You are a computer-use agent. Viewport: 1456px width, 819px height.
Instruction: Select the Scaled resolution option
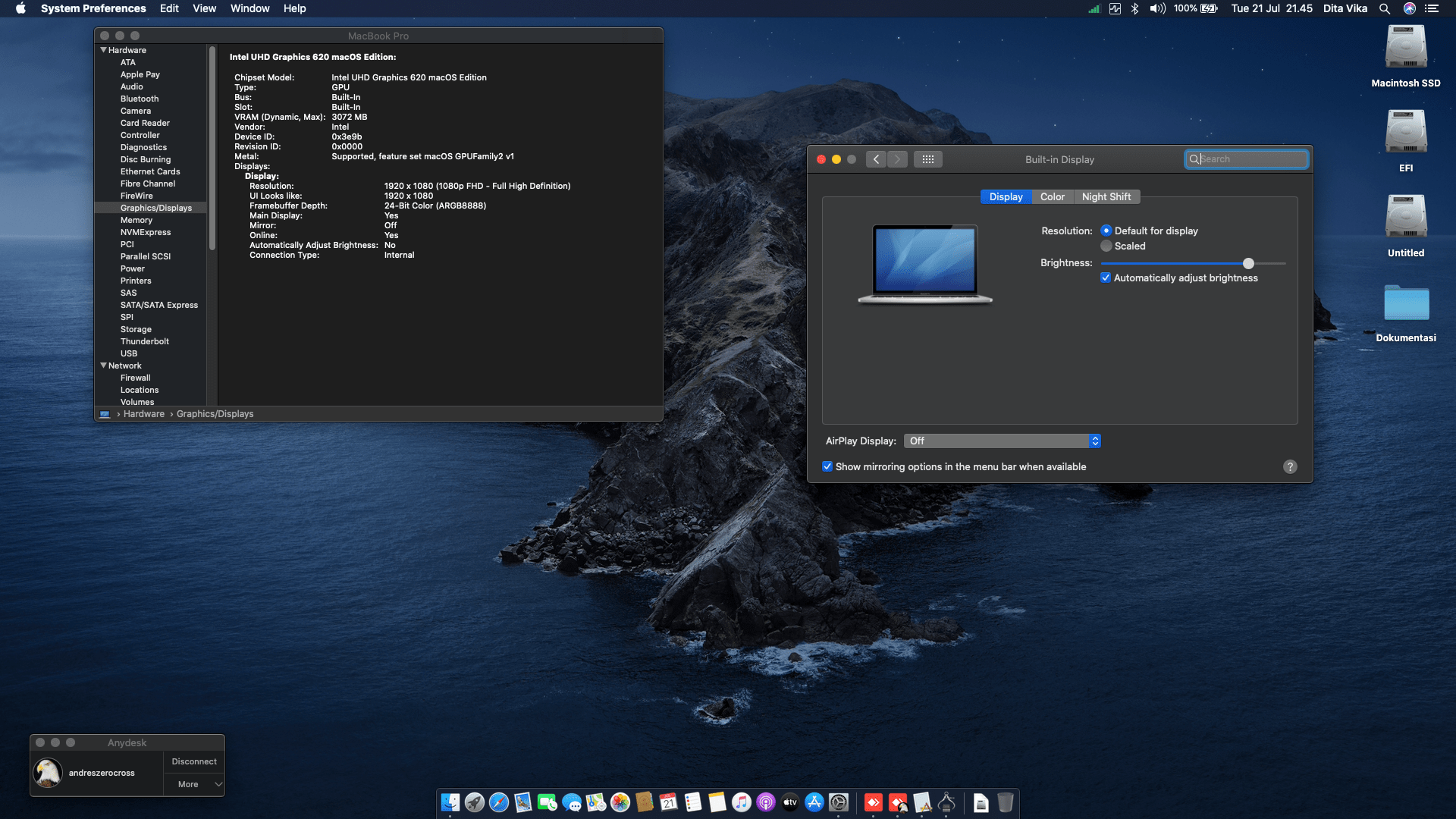[1106, 246]
